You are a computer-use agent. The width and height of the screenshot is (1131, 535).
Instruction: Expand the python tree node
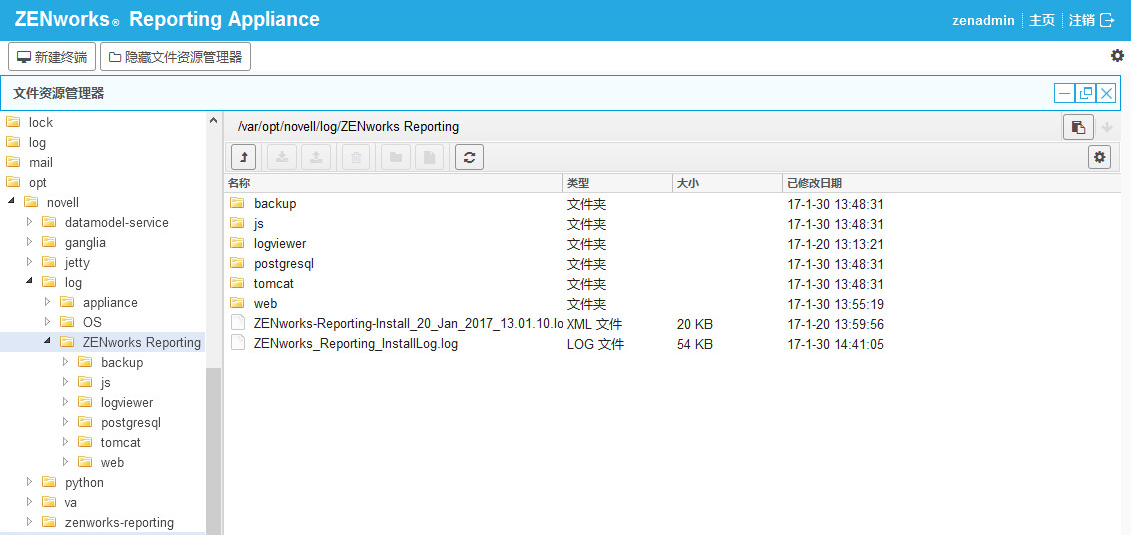(30, 482)
